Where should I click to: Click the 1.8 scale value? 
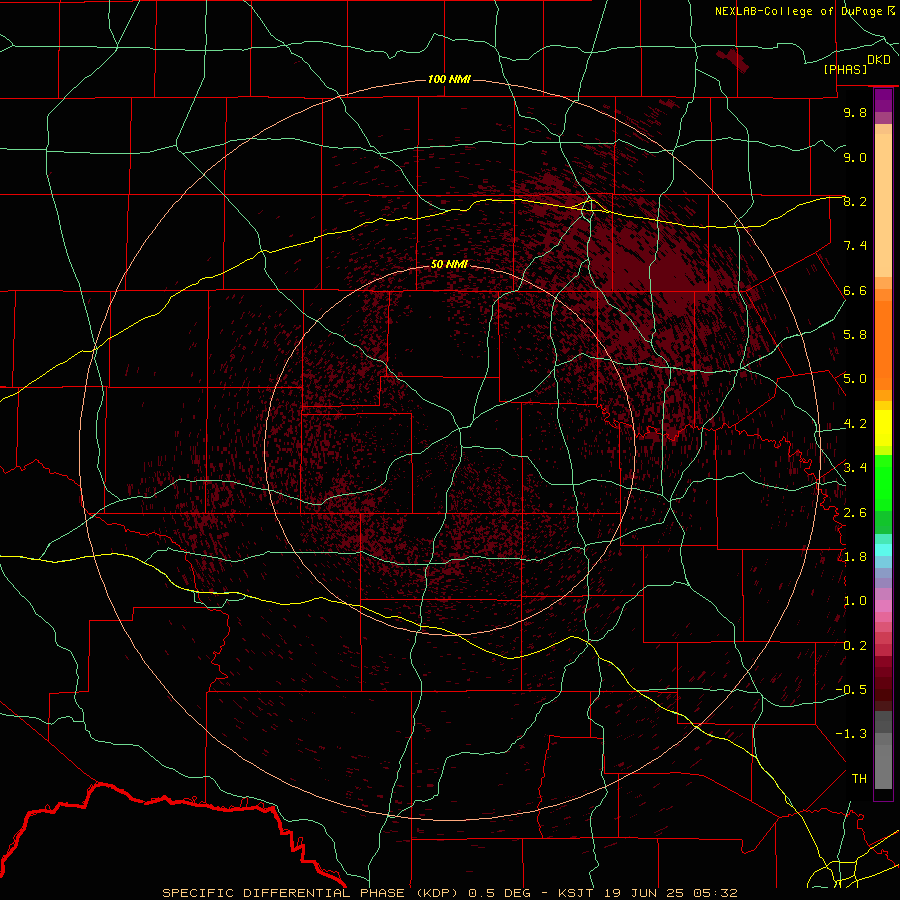(855, 557)
